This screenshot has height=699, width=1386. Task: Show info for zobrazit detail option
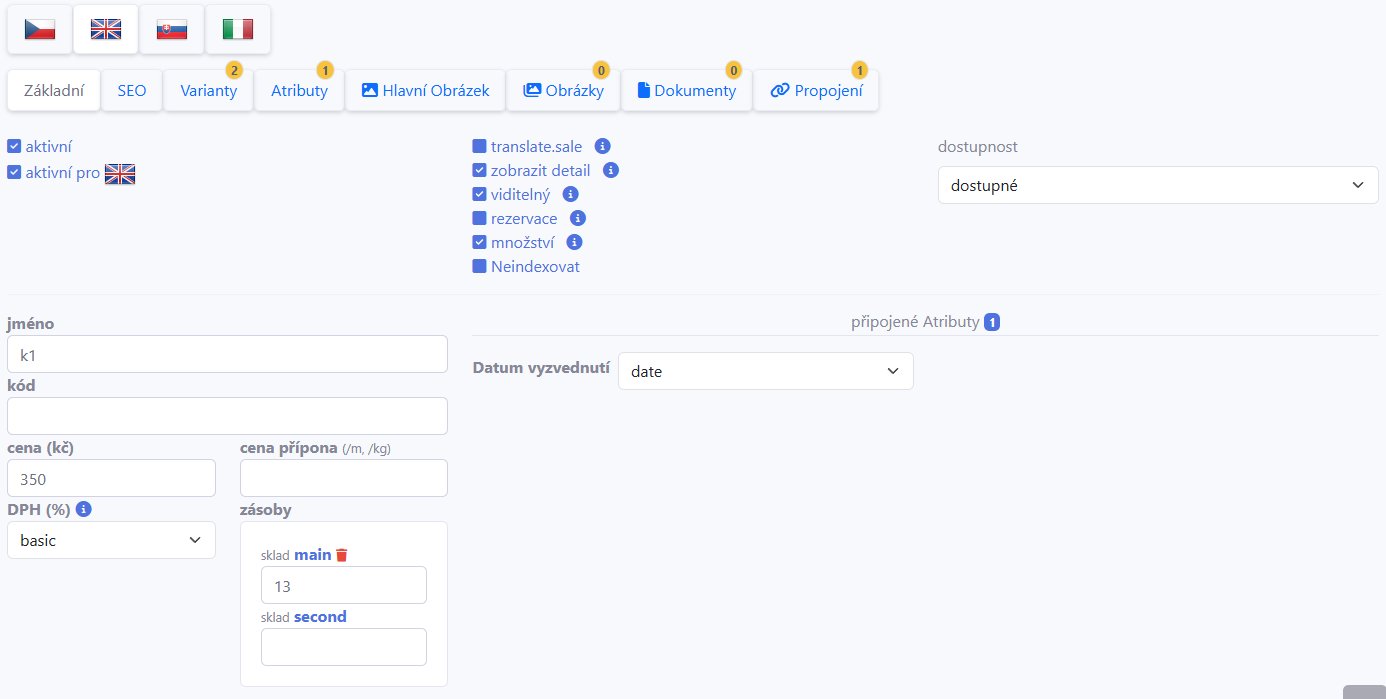pos(611,170)
